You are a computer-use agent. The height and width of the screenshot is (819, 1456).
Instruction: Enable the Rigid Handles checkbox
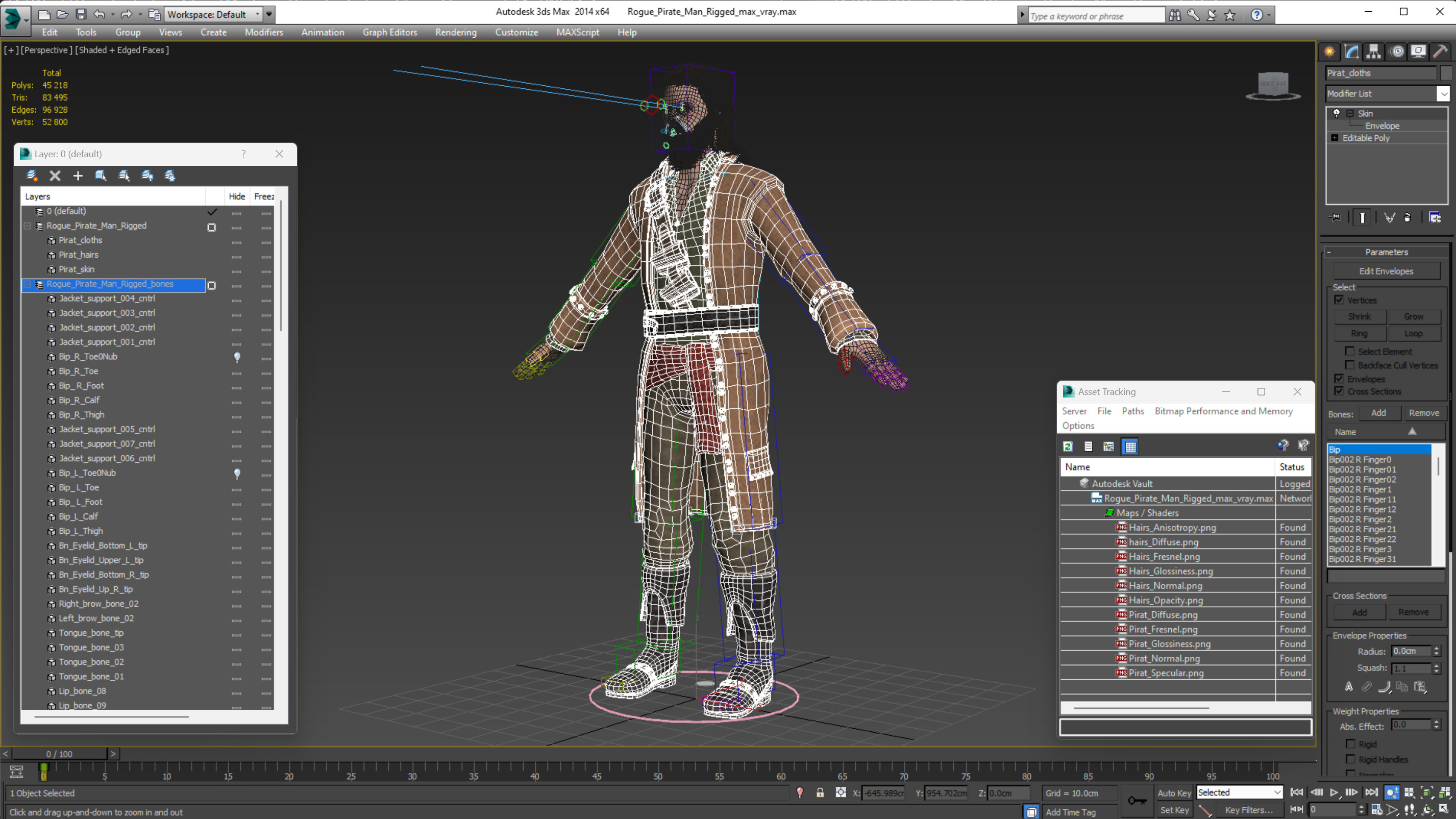pos(1350,759)
